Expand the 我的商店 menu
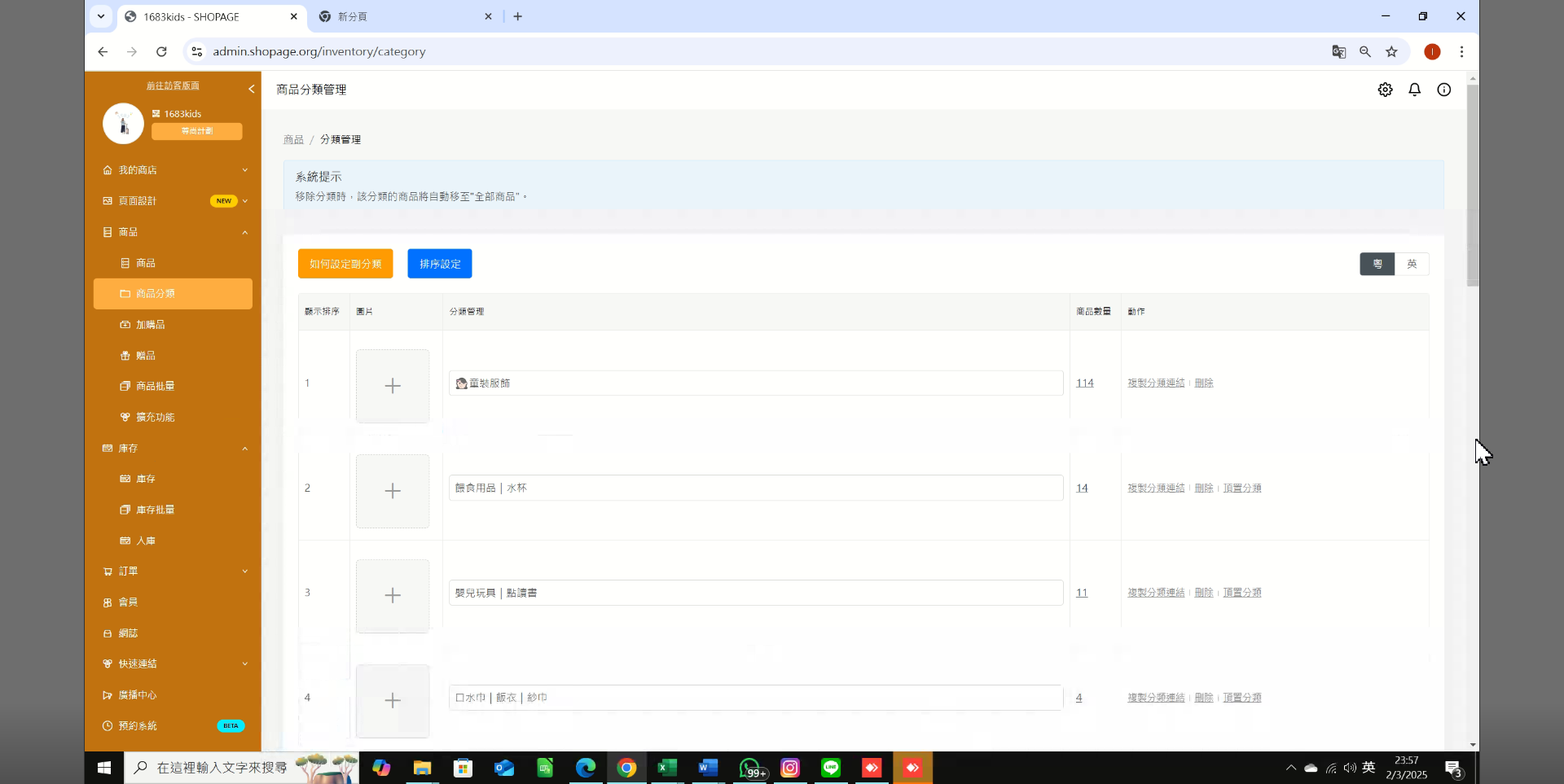 coord(173,170)
